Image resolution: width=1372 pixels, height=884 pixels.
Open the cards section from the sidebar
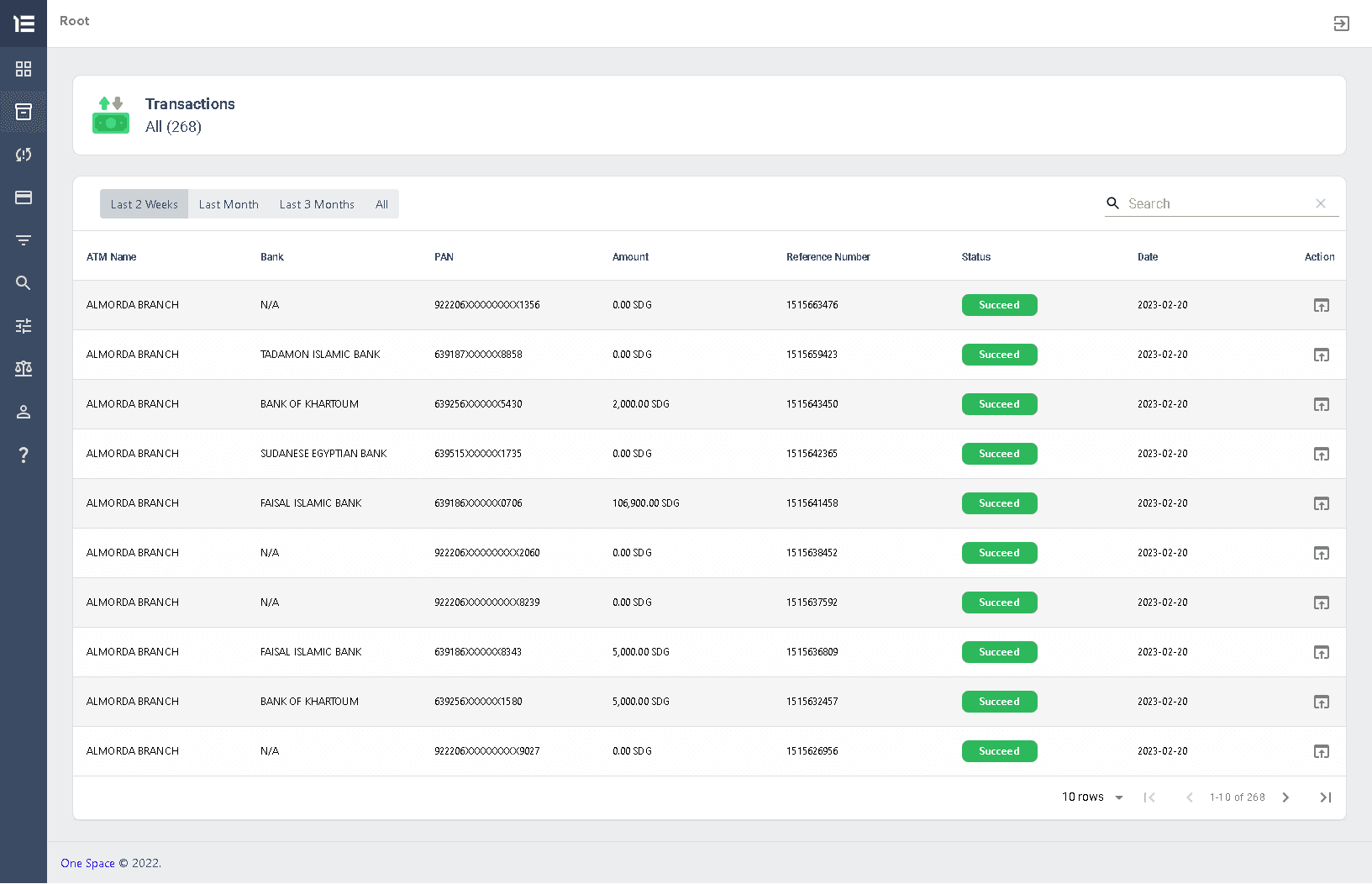(23, 197)
